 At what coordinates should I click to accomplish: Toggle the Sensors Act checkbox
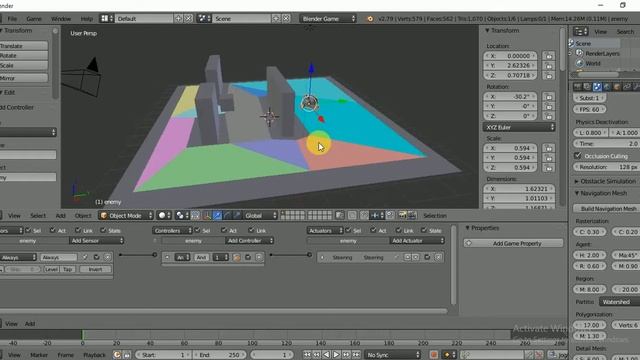point(53,231)
